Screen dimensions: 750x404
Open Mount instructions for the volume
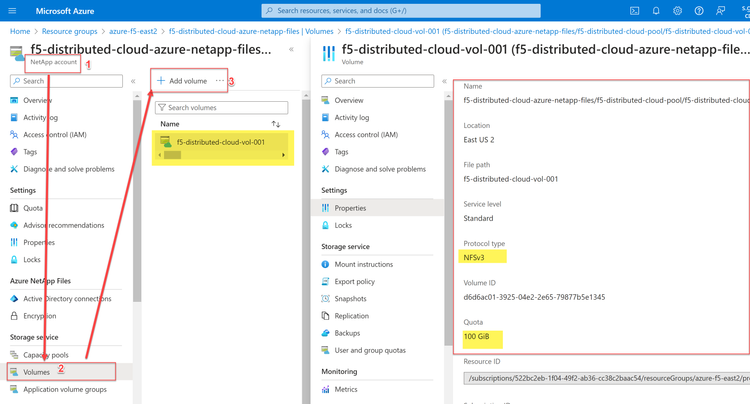363,264
